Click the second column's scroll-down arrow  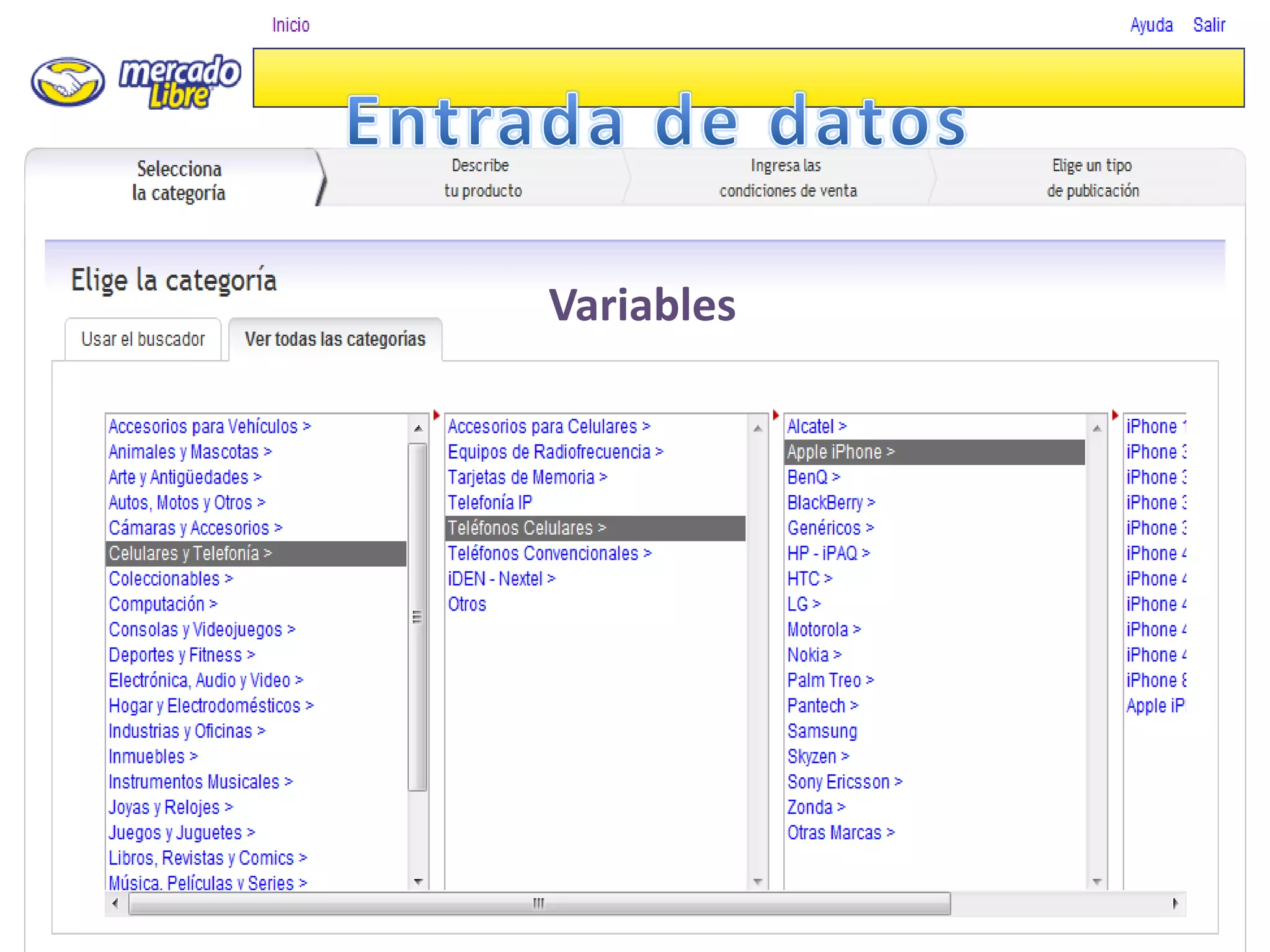758,881
